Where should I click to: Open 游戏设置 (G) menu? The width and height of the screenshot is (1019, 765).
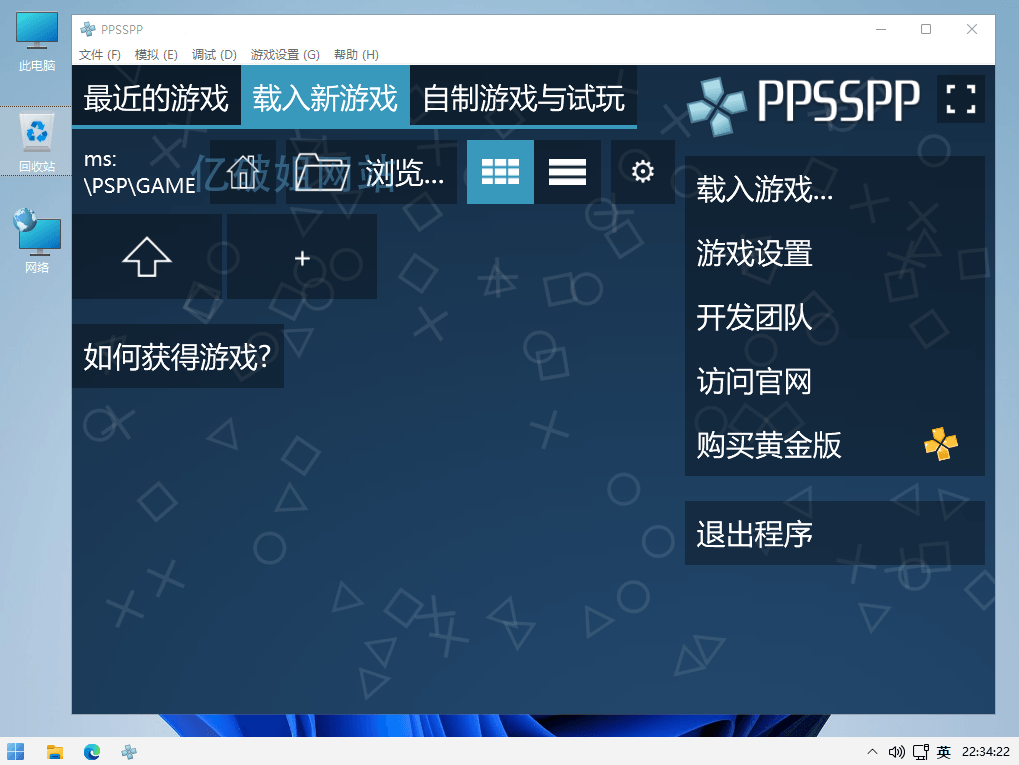click(x=285, y=55)
